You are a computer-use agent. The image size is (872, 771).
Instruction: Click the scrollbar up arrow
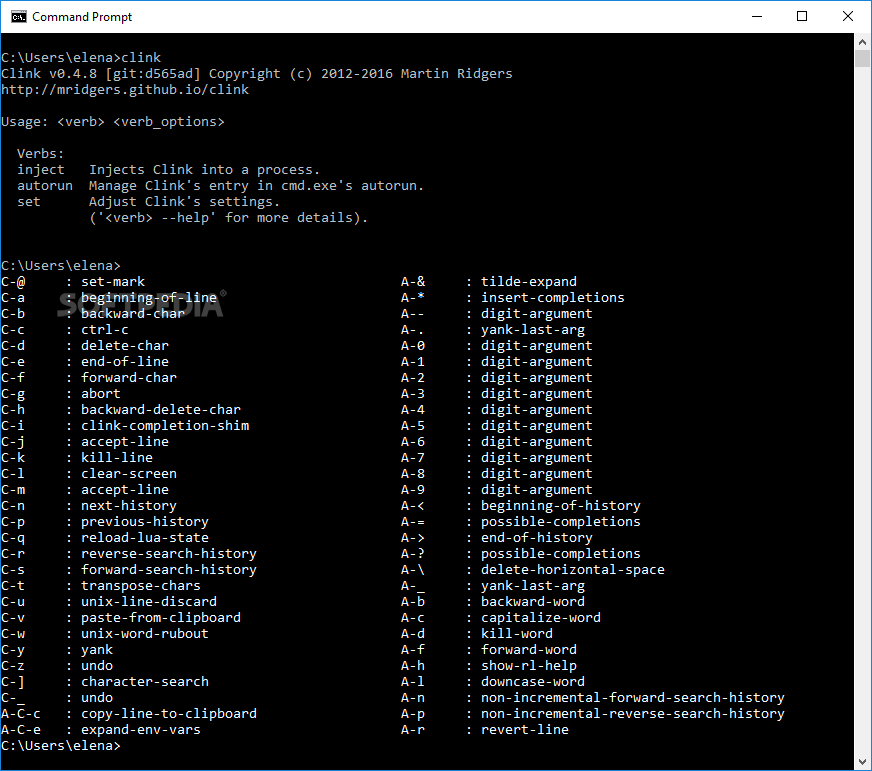(x=862, y=42)
